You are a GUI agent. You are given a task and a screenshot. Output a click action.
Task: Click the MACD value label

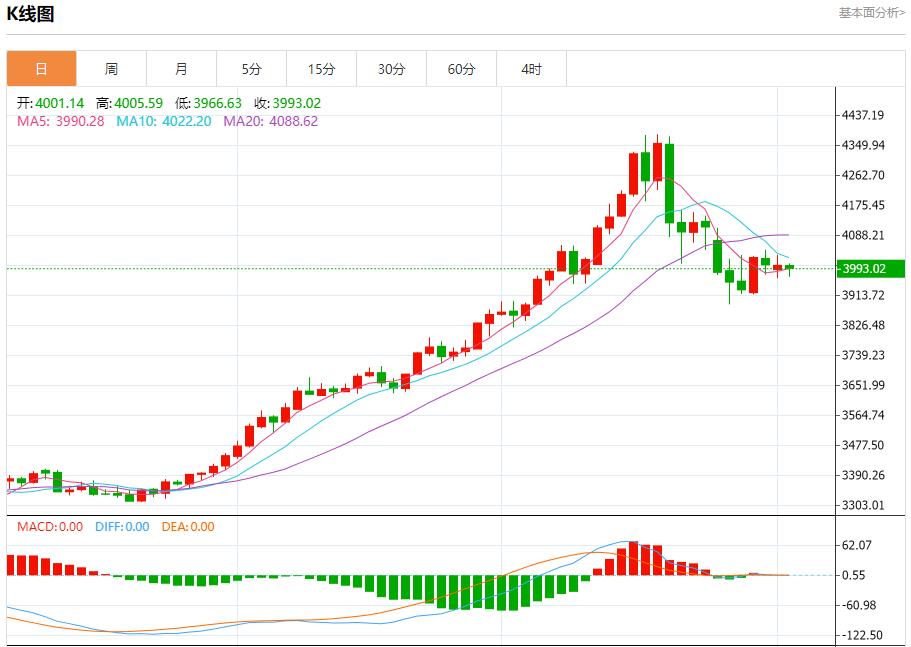[49, 527]
